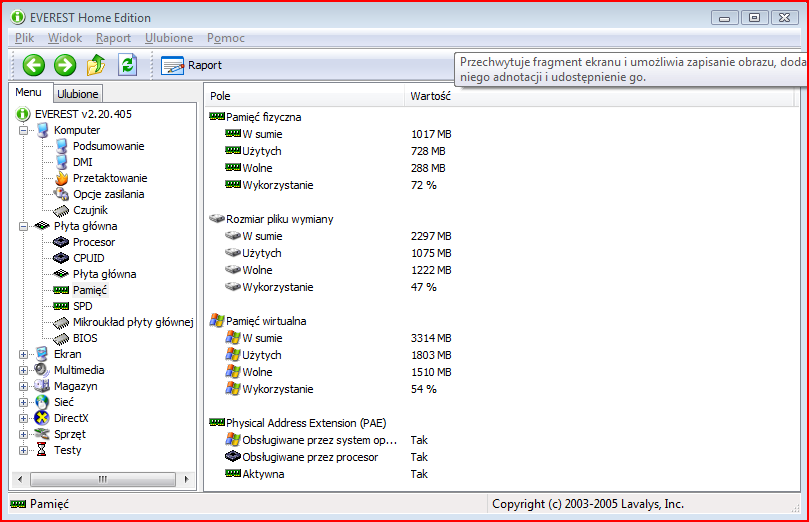Click the green Back arrow button
Viewport: 809px width, 522px height.
[34, 65]
